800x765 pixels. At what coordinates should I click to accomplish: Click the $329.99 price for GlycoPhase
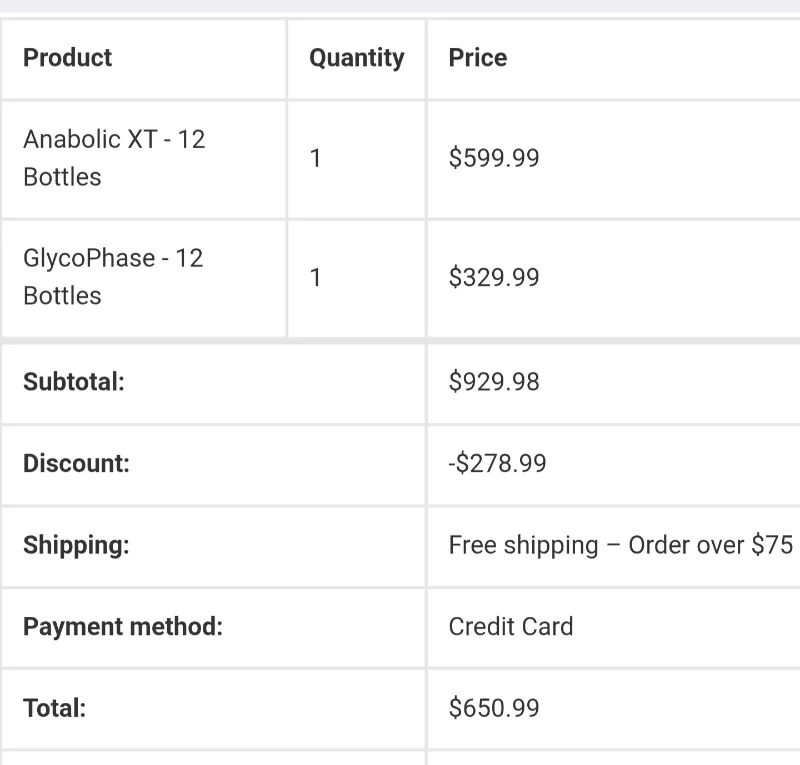pos(494,277)
